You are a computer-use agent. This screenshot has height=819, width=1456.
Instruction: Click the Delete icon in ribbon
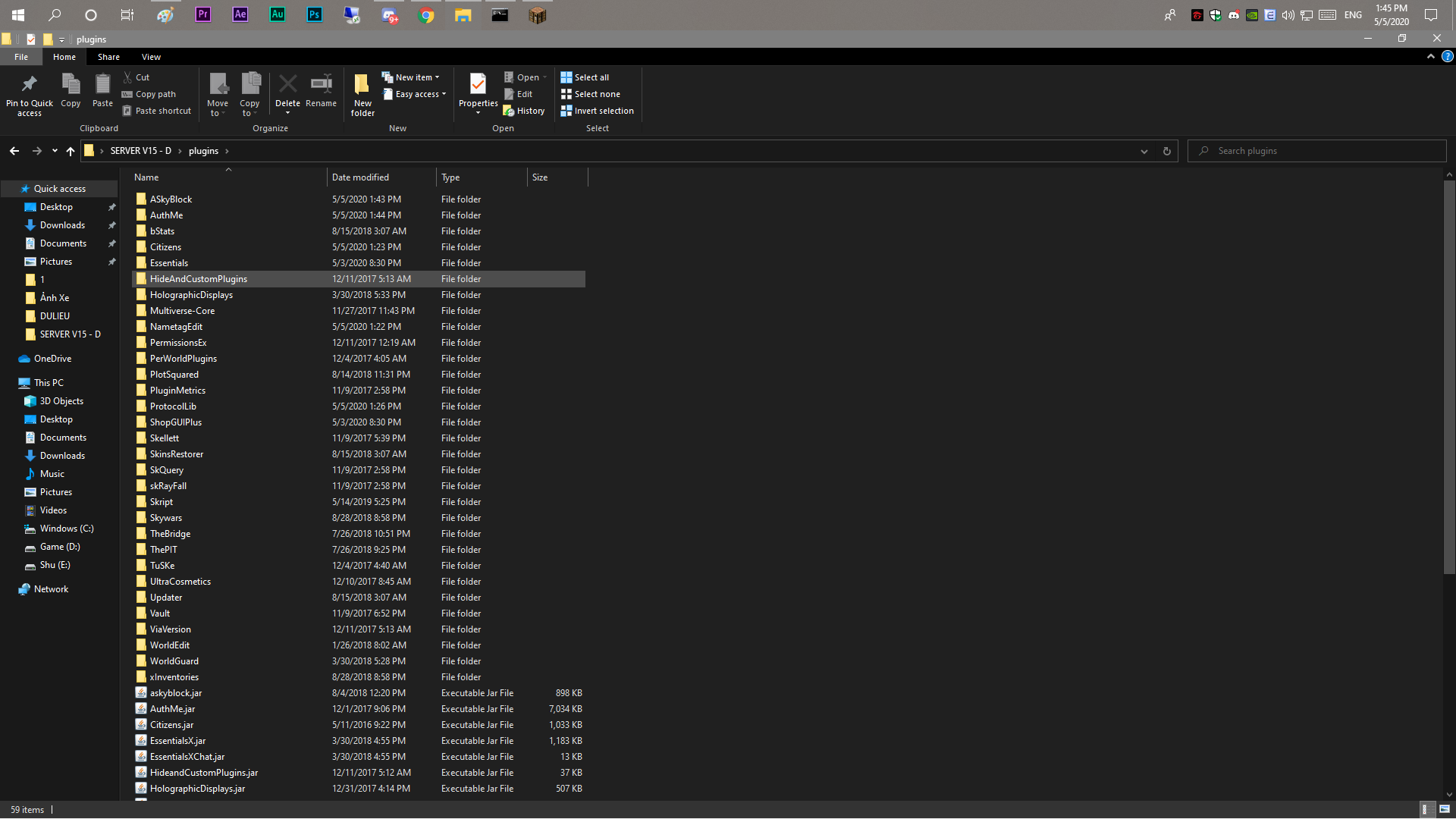(287, 84)
